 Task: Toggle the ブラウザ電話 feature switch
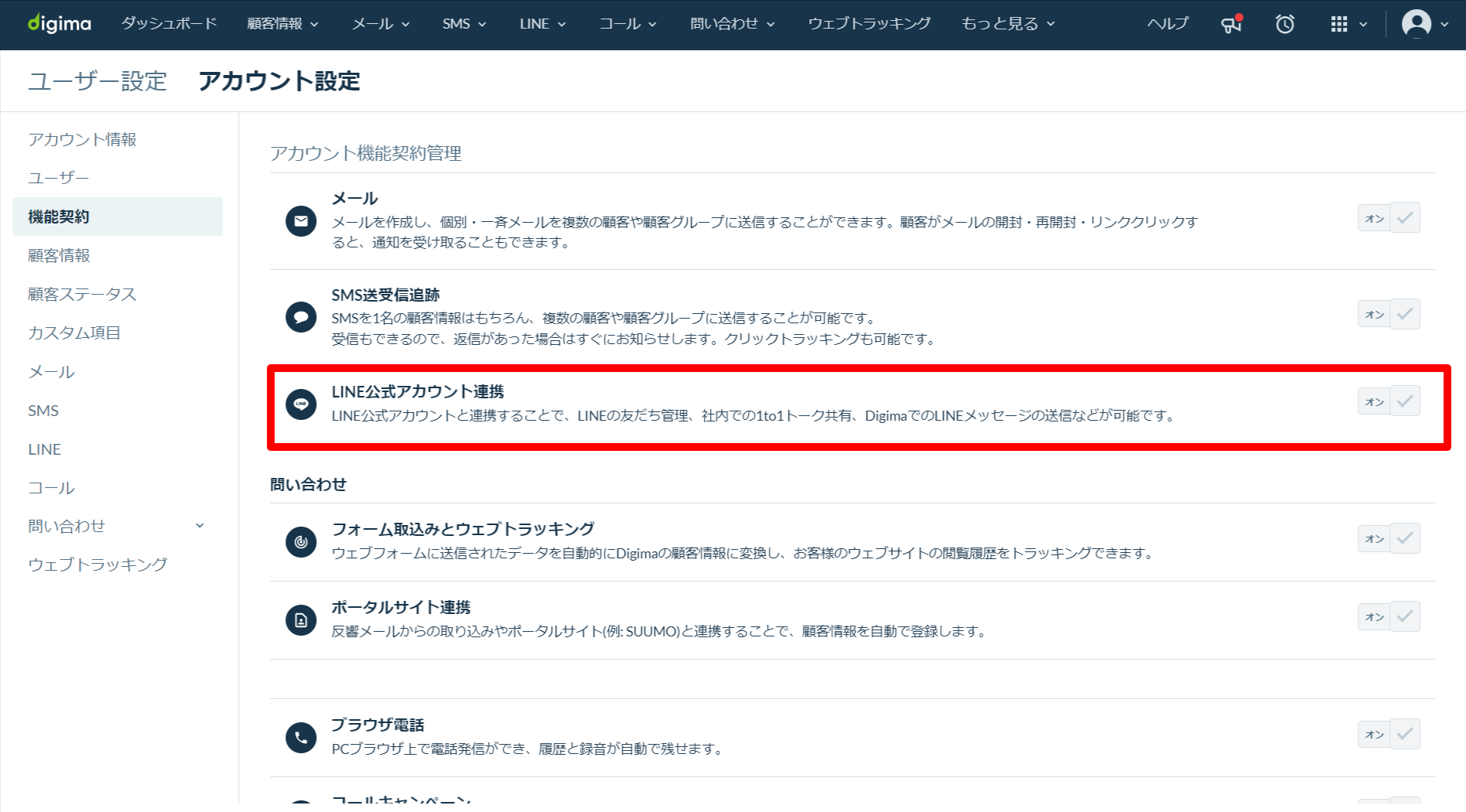click(x=1389, y=734)
